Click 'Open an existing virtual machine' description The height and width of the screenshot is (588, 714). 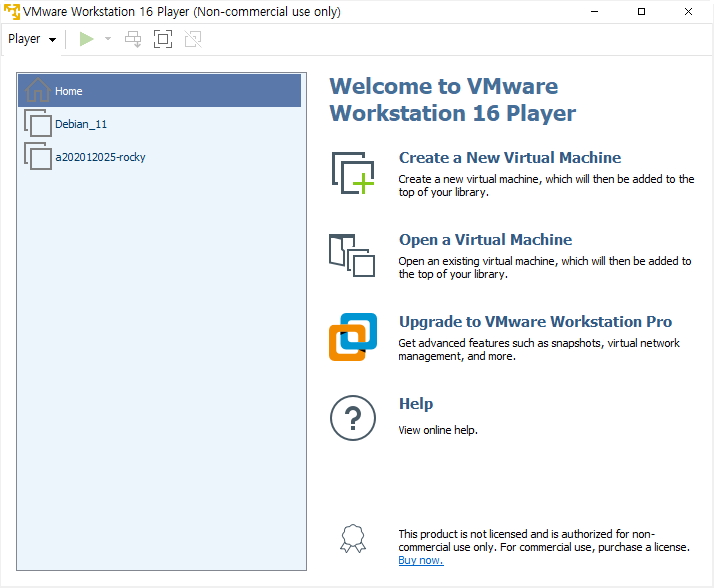[545, 267]
